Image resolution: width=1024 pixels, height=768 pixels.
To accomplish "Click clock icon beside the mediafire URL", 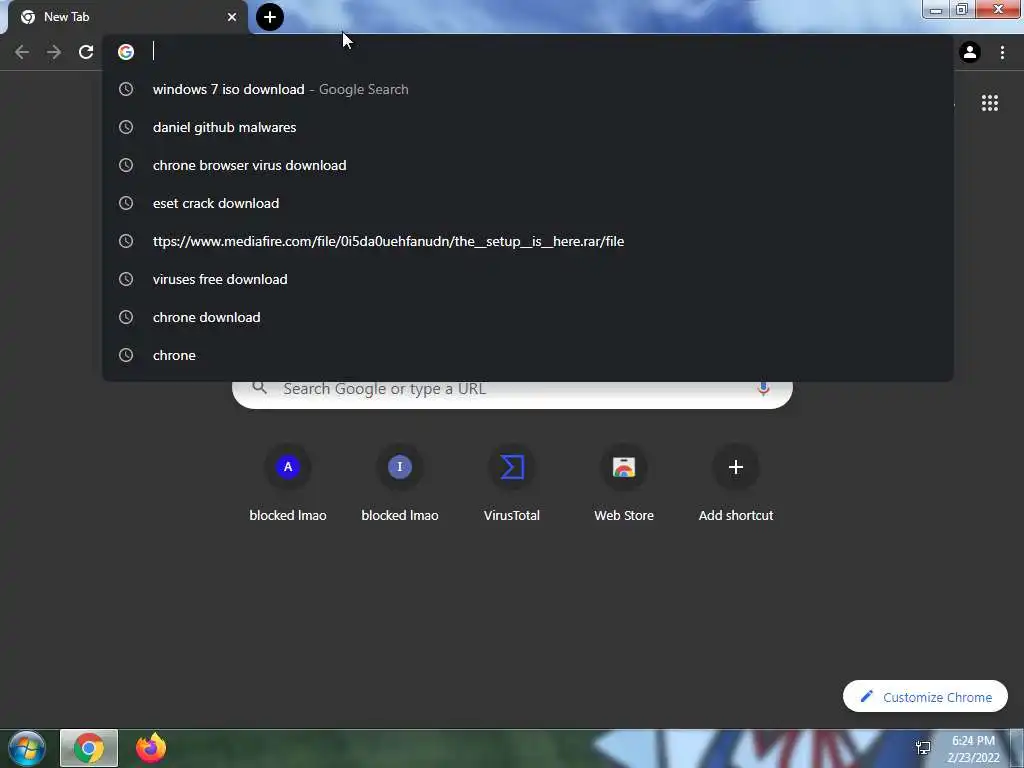I will pyautogui.click(x=126, y=241).
